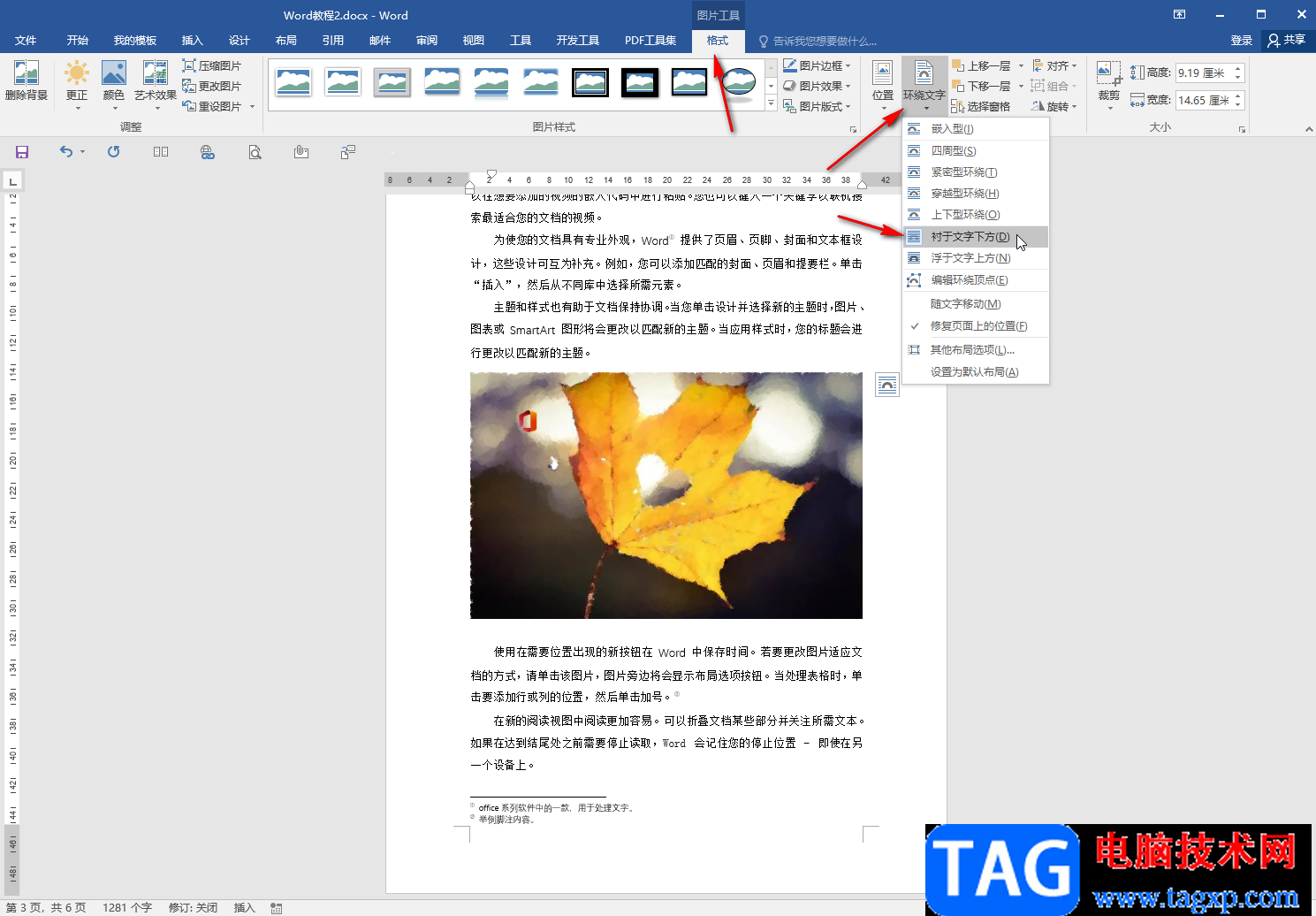1316x916 pixels.
Task: Collapse the ribbon with the chevron
Action: click(x=1309, y=130)
